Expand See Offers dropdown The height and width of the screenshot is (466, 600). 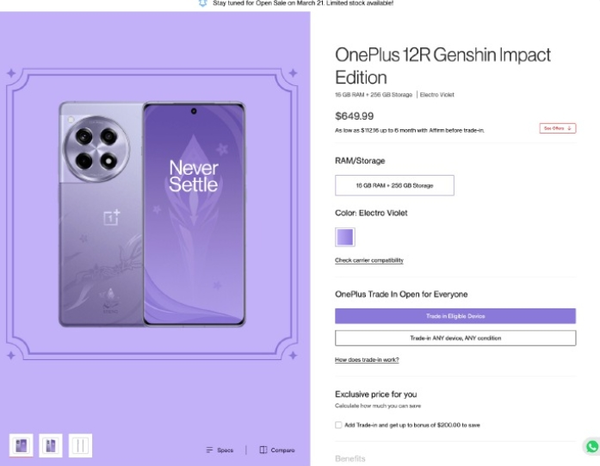(x=558, y=128)
